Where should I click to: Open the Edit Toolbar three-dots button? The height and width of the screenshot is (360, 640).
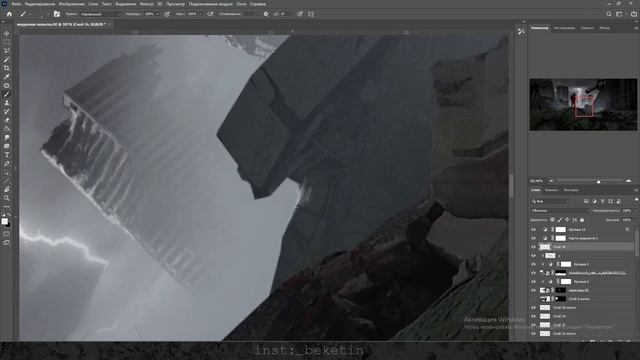[x=7, y=207]
